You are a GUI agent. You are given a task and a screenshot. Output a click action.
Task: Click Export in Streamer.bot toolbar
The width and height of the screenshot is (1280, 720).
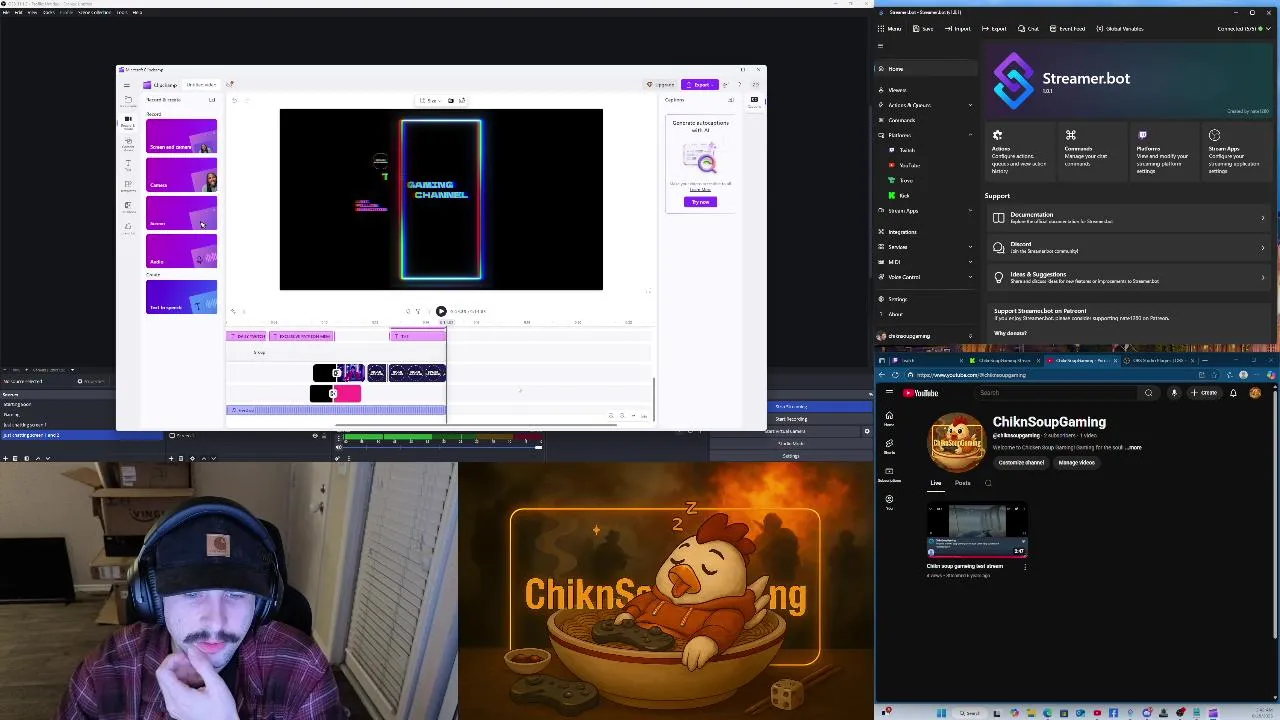pyautogui.click(x=994, y=28)
